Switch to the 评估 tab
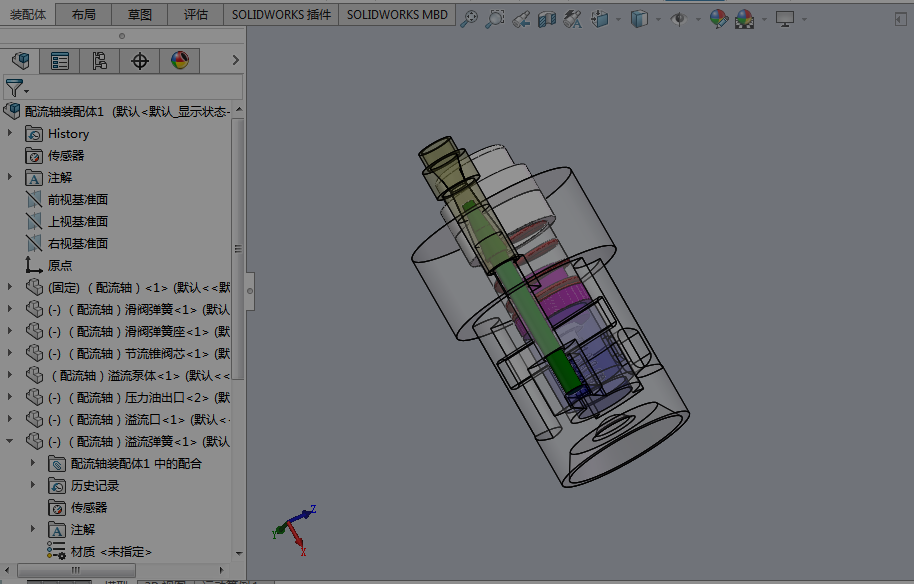Viewport: 914px width, 584px height. 195,15
